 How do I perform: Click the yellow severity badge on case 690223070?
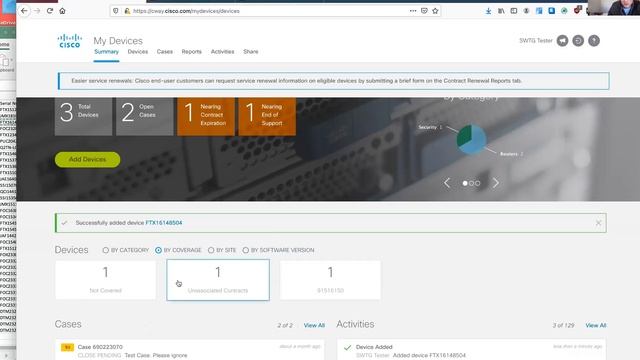pyautogui.click(x=67, y=347)
